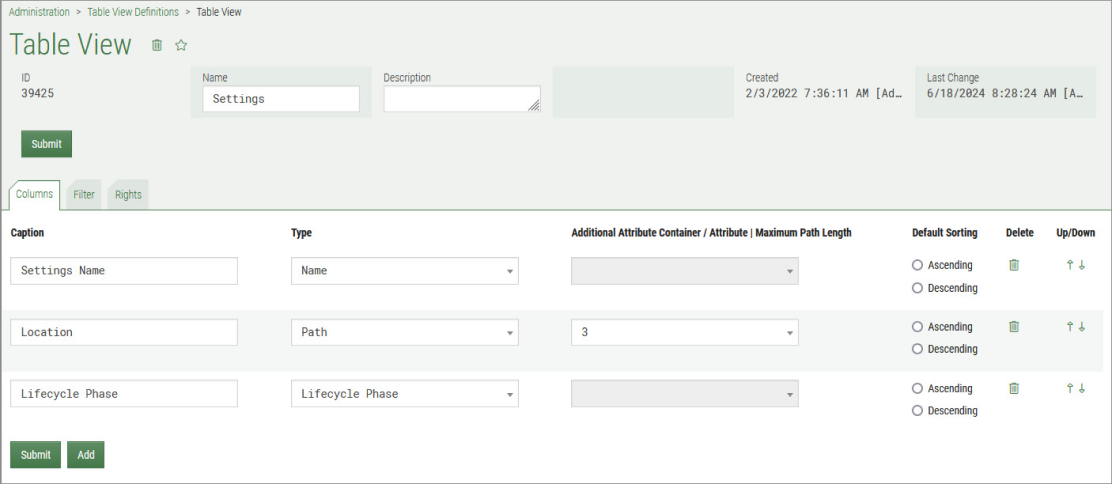The width and height of the screenshot is (1112, 484).
Task: Select Ascending sorting for Lifecycle Phase row
Action: [917, 388]
